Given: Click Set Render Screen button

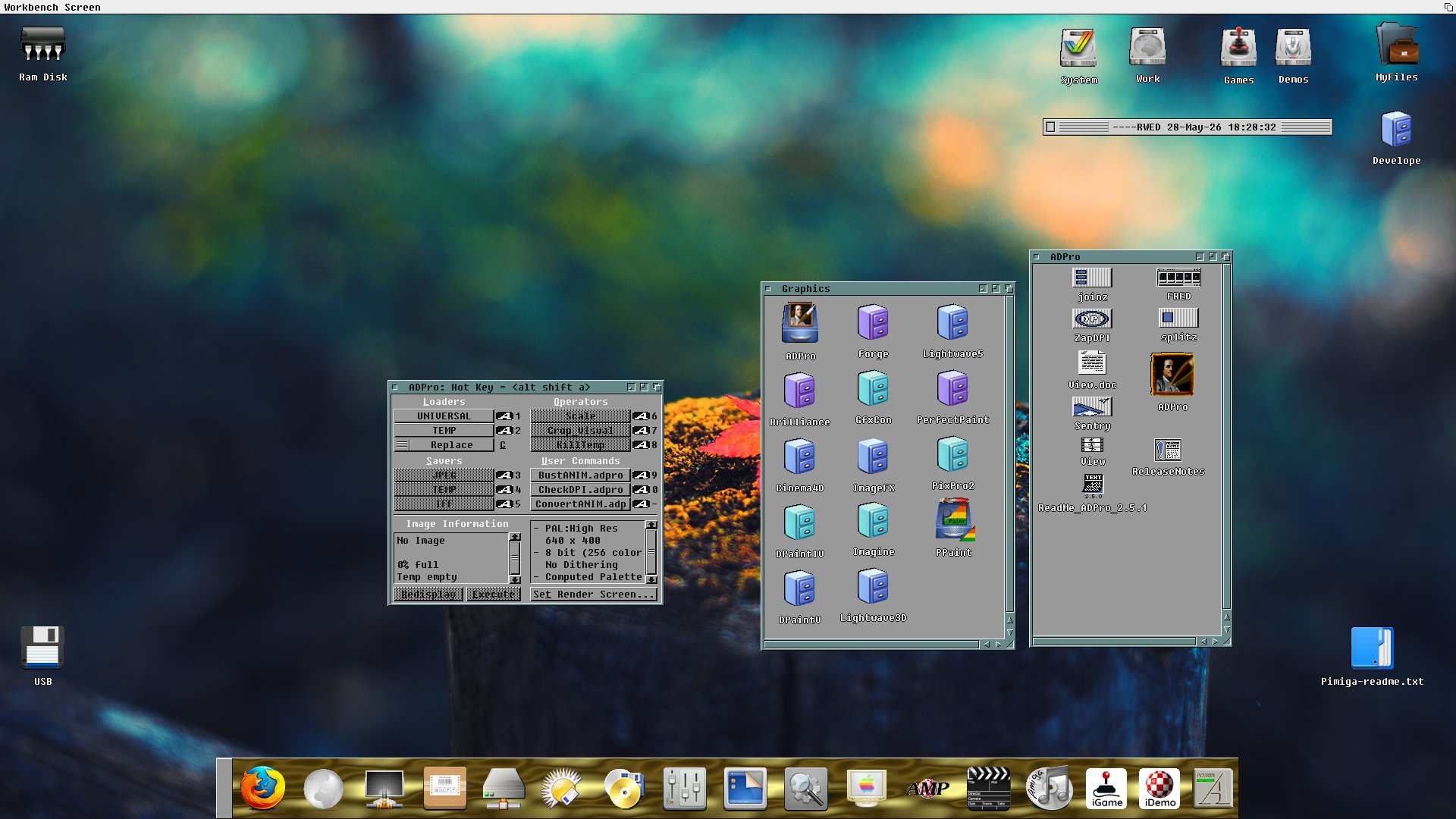Looking at the screenshot, I should 593,595.
